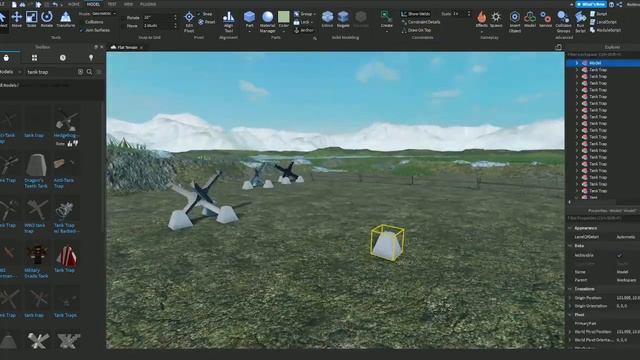640x360 pixels.
Task: Select the Rotate tool
Action: 47,19
